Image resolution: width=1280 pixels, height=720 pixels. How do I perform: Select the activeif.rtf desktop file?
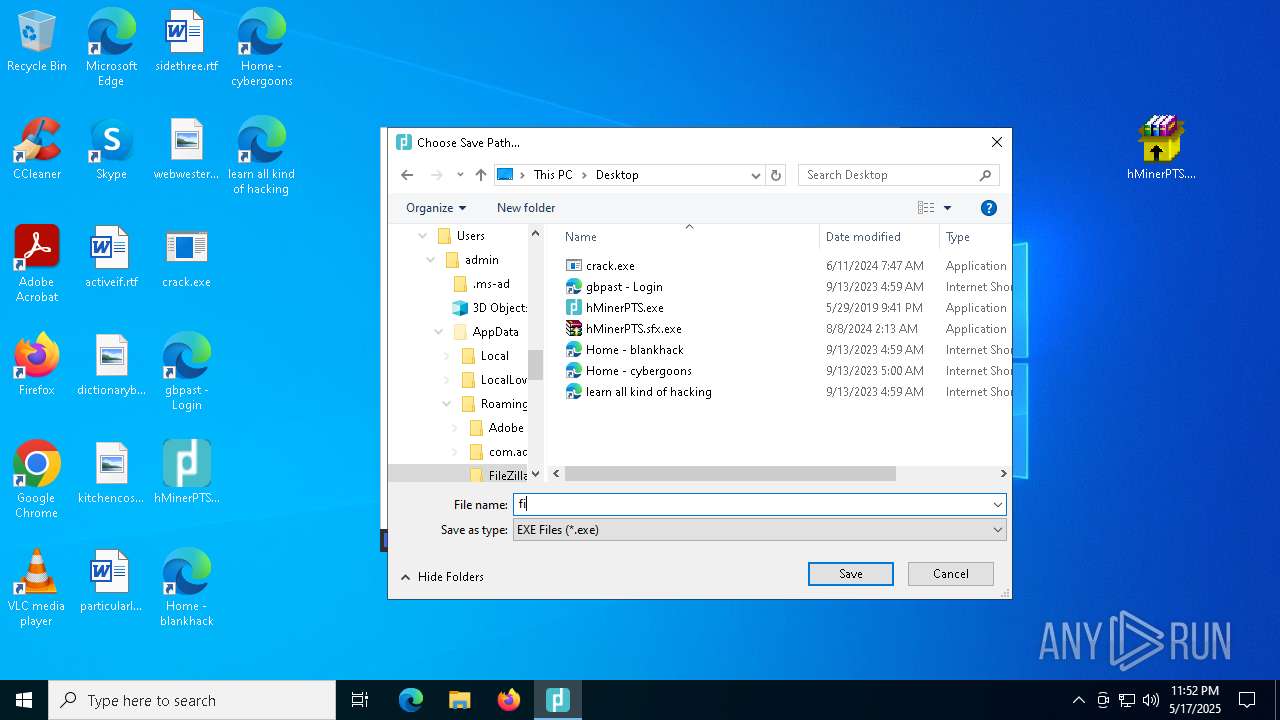coord(111,258)
